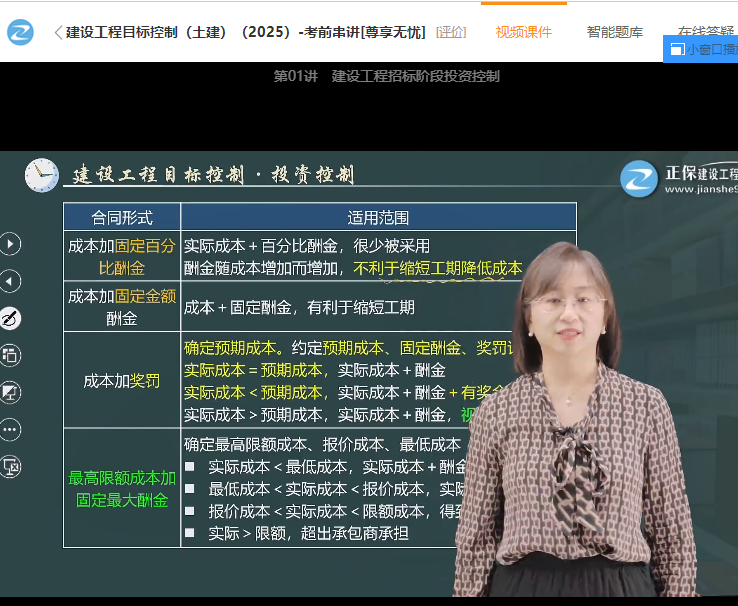Open the three-dots more options icon

click(x=10, y=428)
